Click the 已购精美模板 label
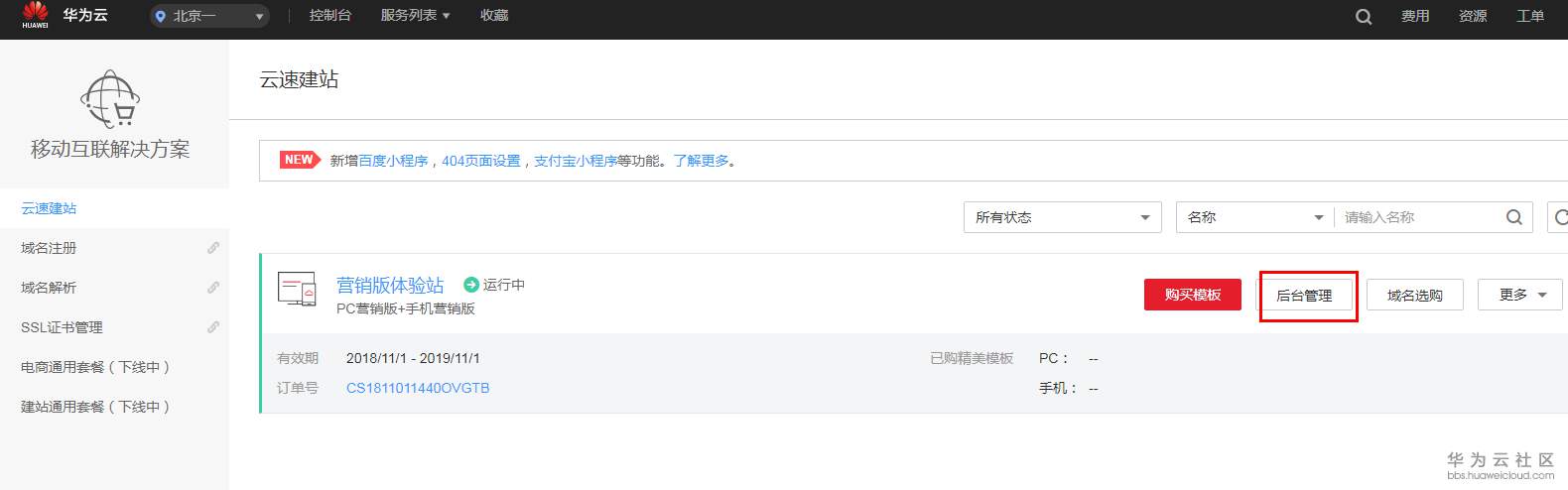 click(x=972, y=358)
